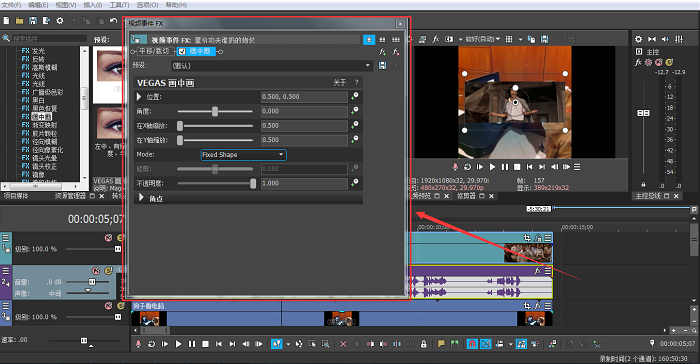Expand the 角点 section triangle
The image size is (700, 364).
click(x=141, y=197)
